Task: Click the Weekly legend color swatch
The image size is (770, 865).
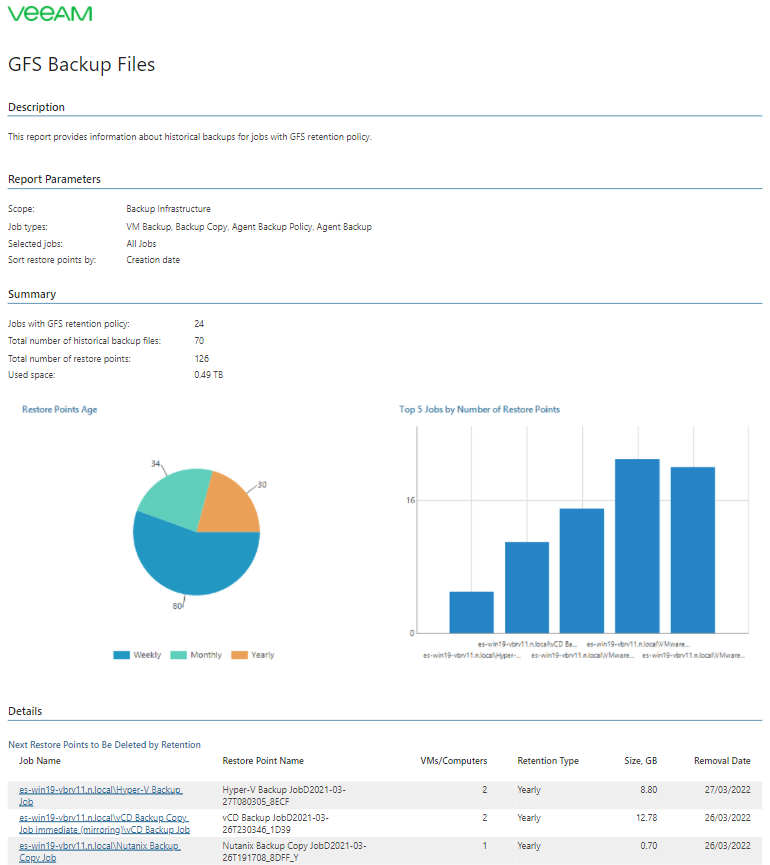Action: click(121, 655)
